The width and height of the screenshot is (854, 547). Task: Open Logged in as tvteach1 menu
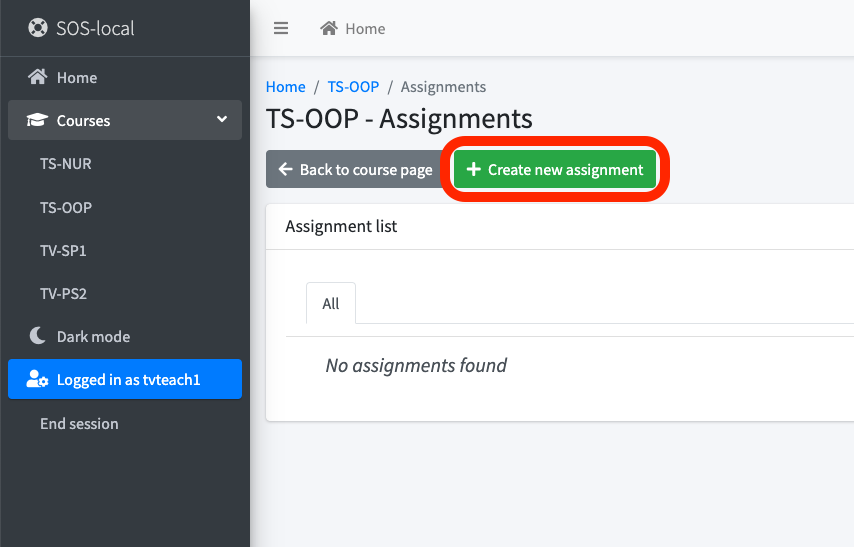point(125,379)
